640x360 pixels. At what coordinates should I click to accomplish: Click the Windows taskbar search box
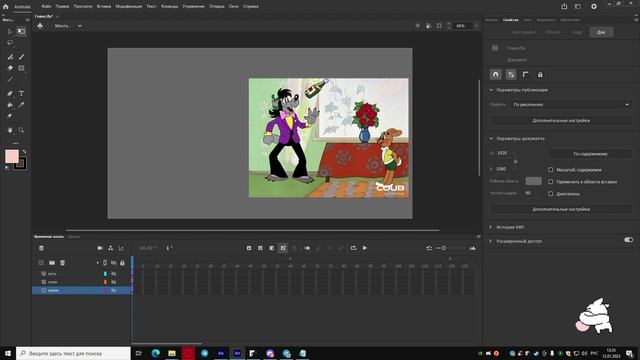[x=73, y=353]
